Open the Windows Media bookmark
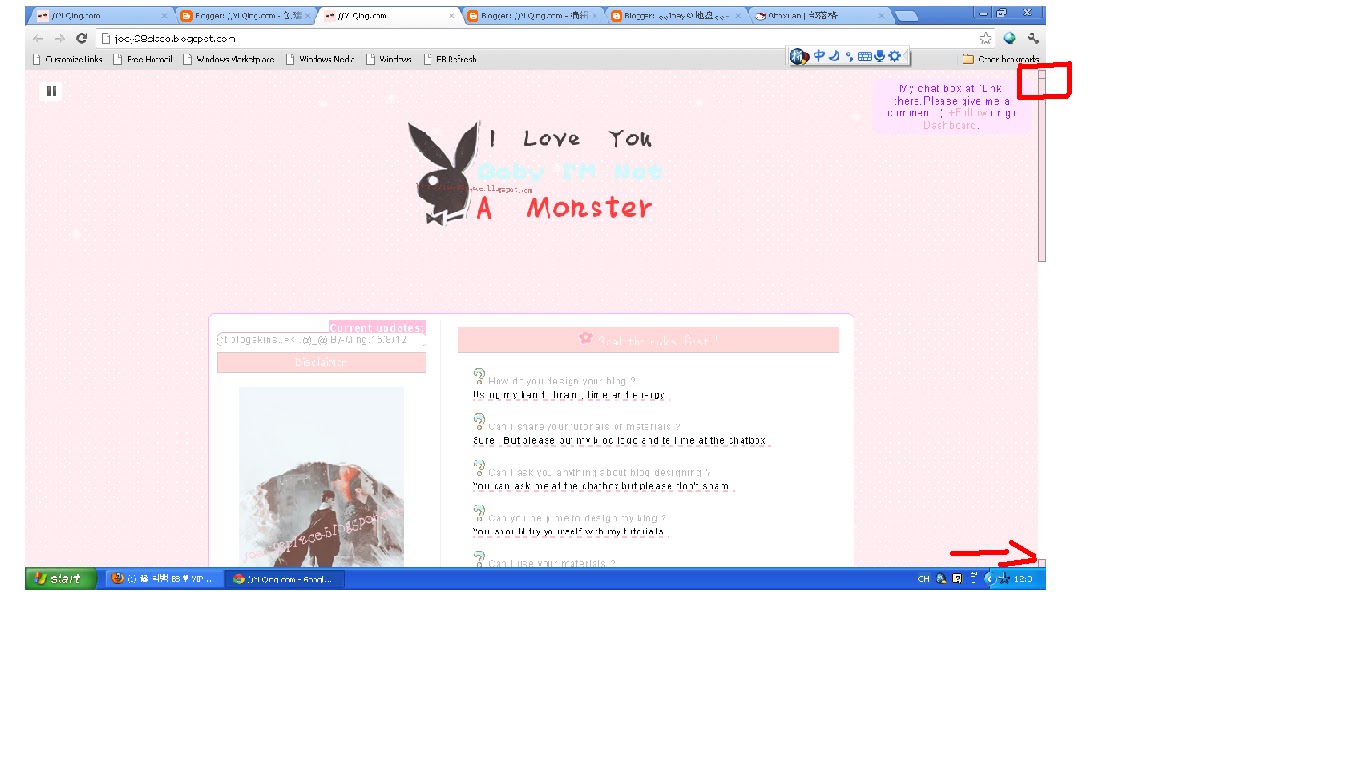 tap(320, 59)
